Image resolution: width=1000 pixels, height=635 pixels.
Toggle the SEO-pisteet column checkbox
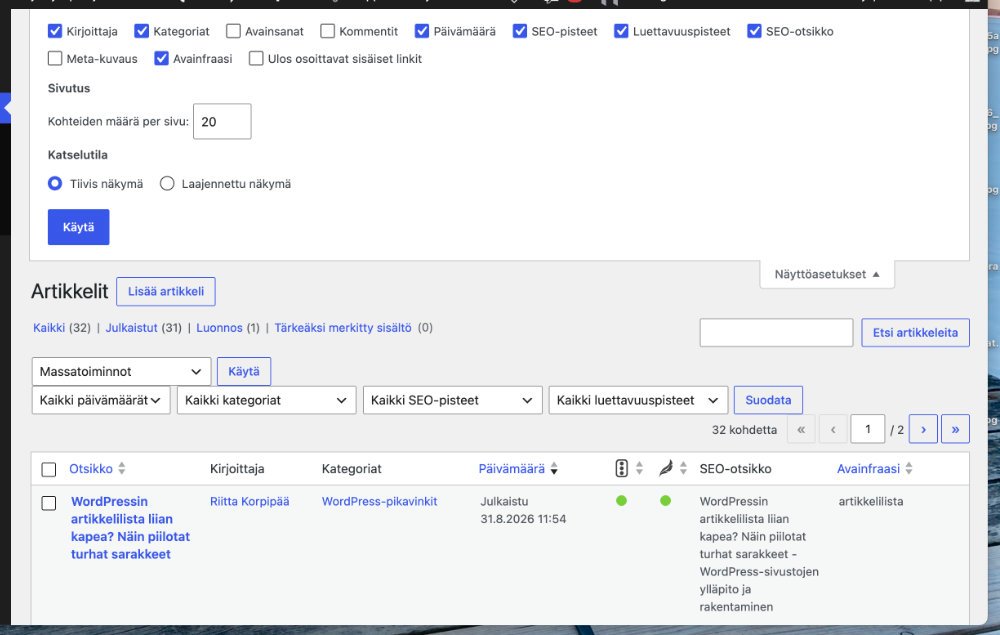tap(520, 31)
